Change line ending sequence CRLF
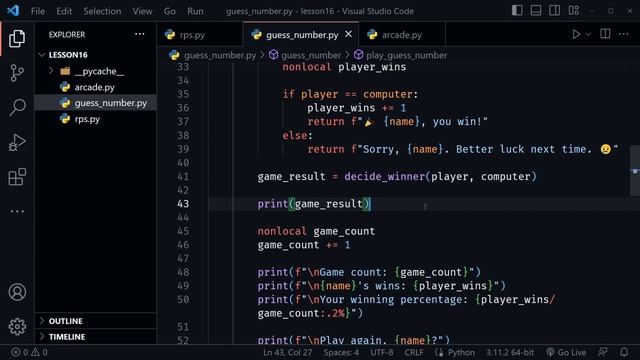This screenshot has width=640, height=360. [x=414, y=352]
